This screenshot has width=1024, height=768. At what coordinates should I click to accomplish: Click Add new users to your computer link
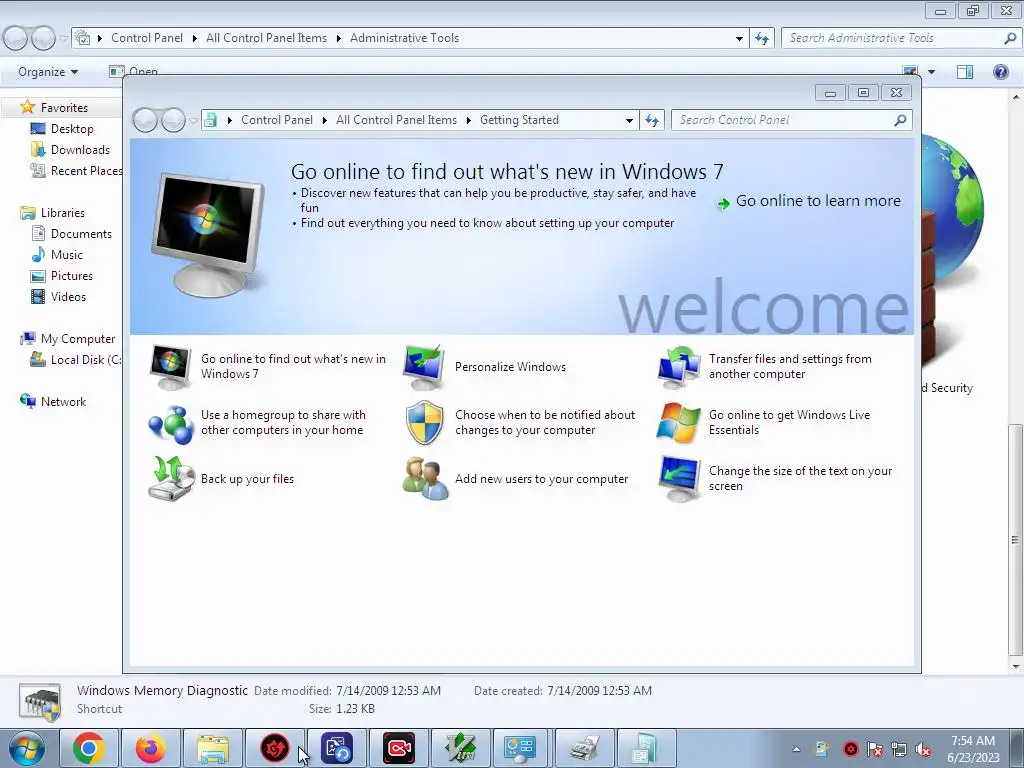(541, 479)
